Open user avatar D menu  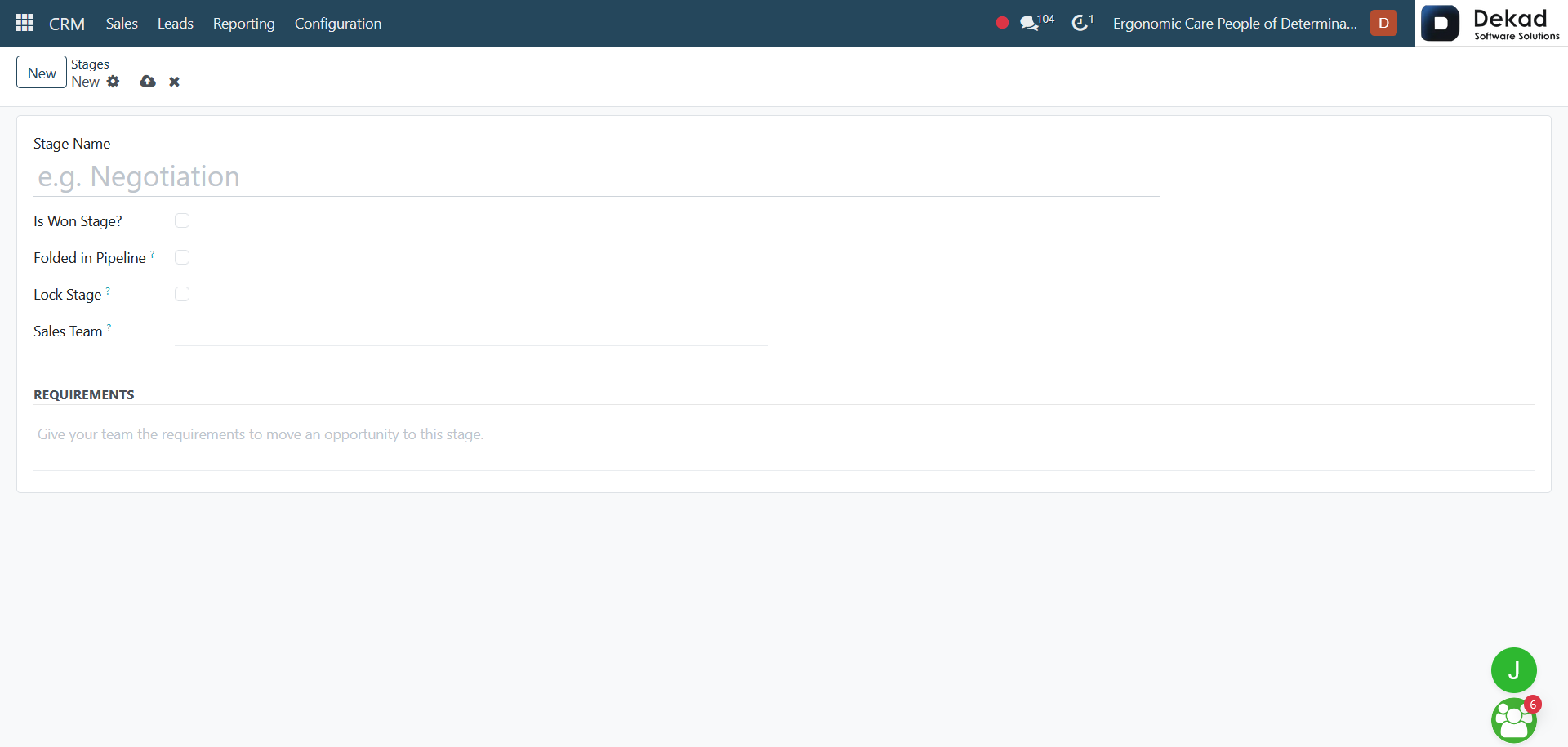click(1383, 23)
